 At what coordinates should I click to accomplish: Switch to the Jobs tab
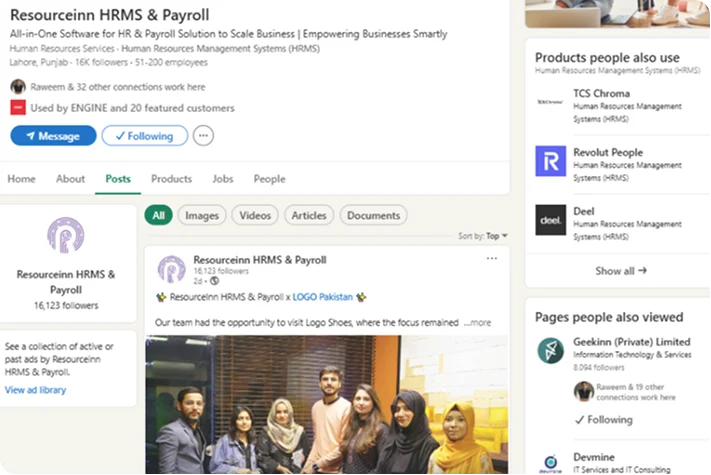pos(222,179)
